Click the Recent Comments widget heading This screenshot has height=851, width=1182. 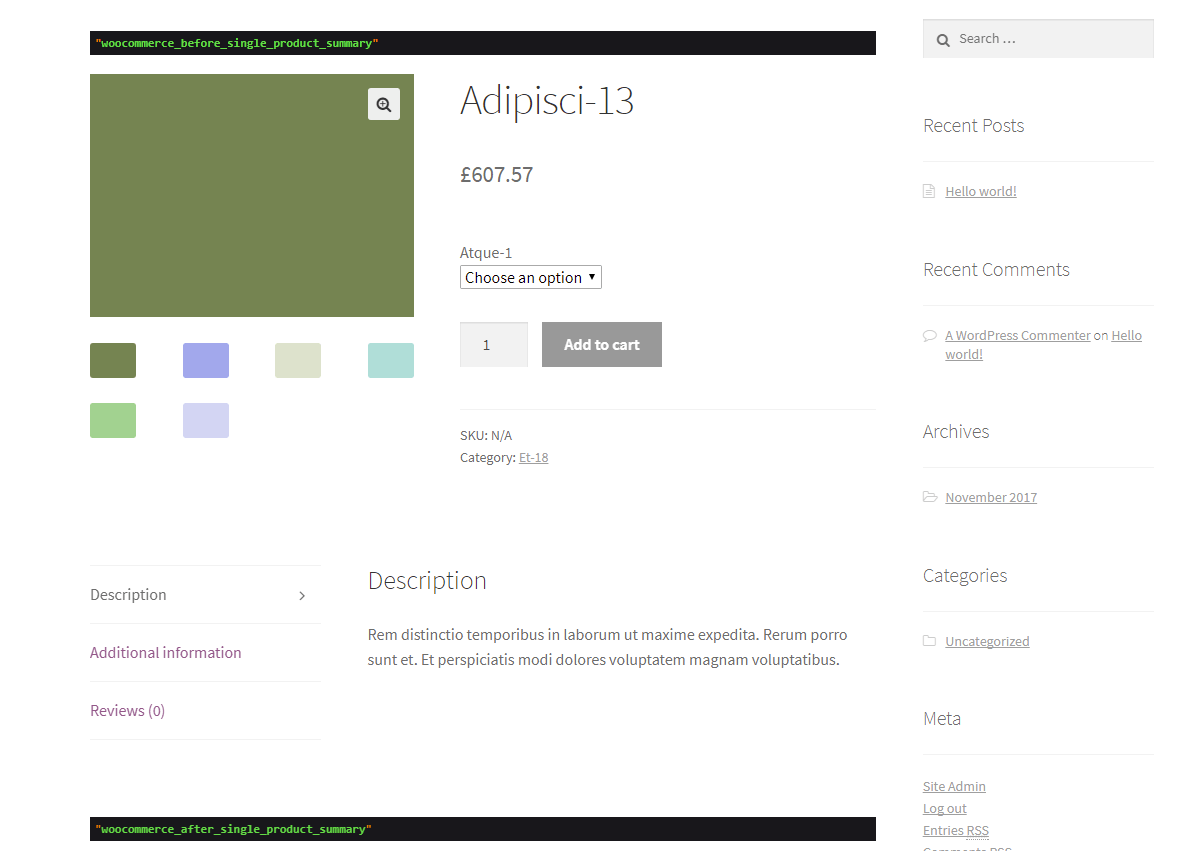tap(996, 270)
